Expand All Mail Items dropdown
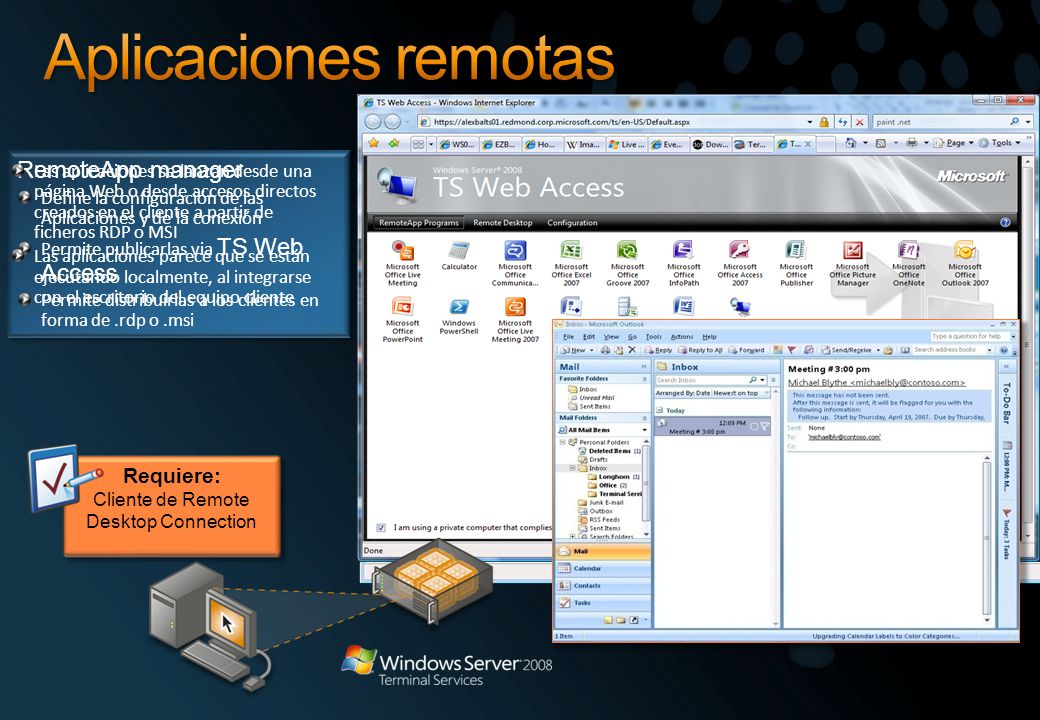 [x=644, y=430]
